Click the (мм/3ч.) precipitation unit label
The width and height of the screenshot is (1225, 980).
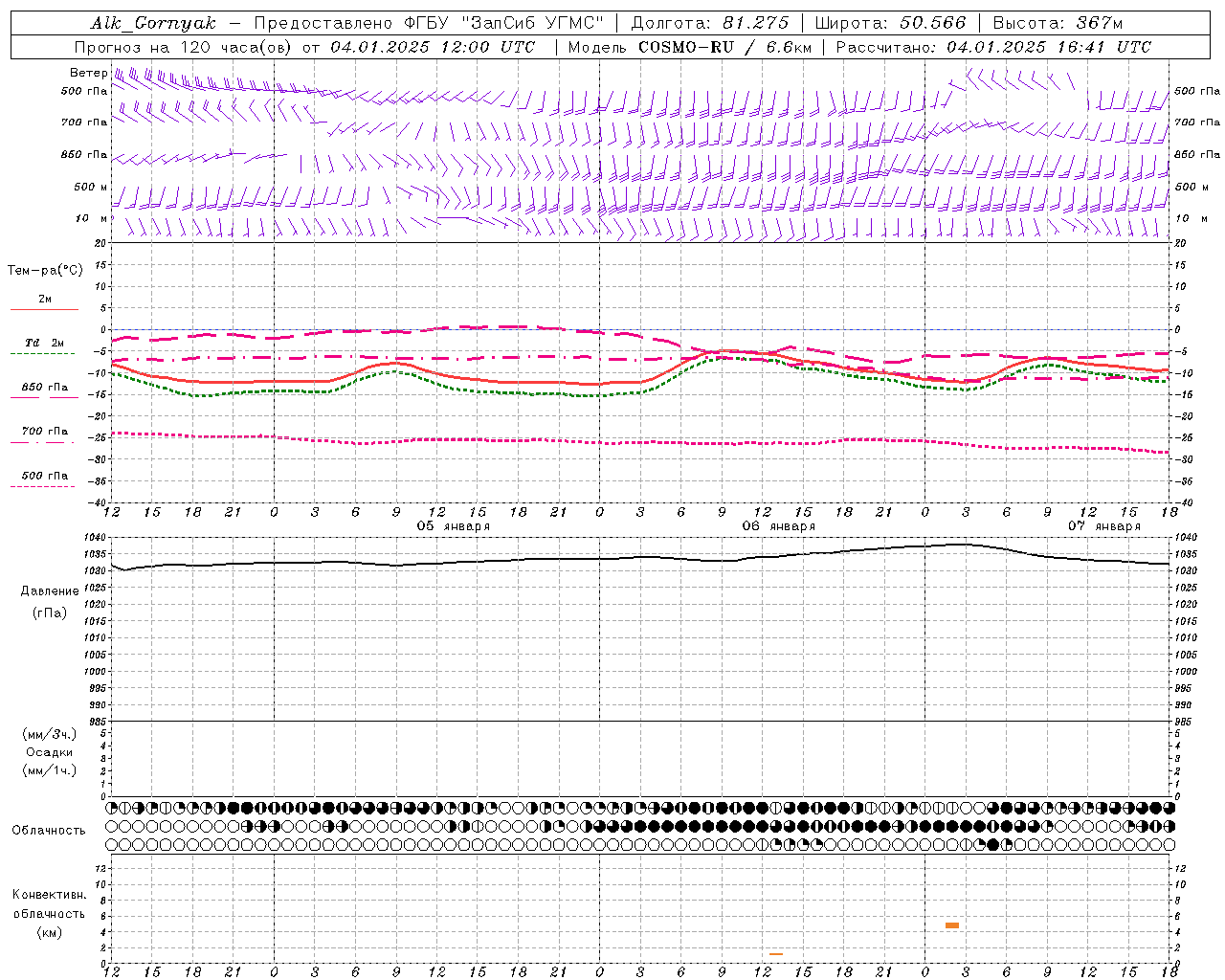point(50,734)
